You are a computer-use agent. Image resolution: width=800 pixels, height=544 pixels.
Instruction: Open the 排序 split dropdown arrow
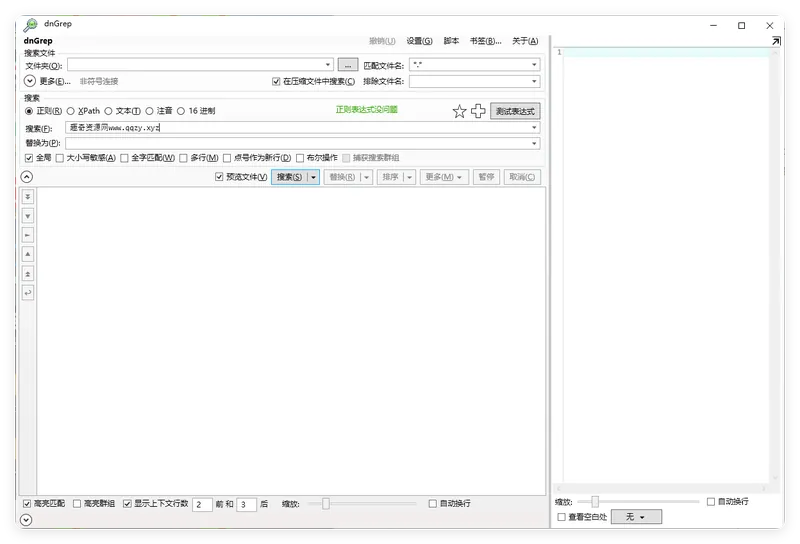click(409, 177)
